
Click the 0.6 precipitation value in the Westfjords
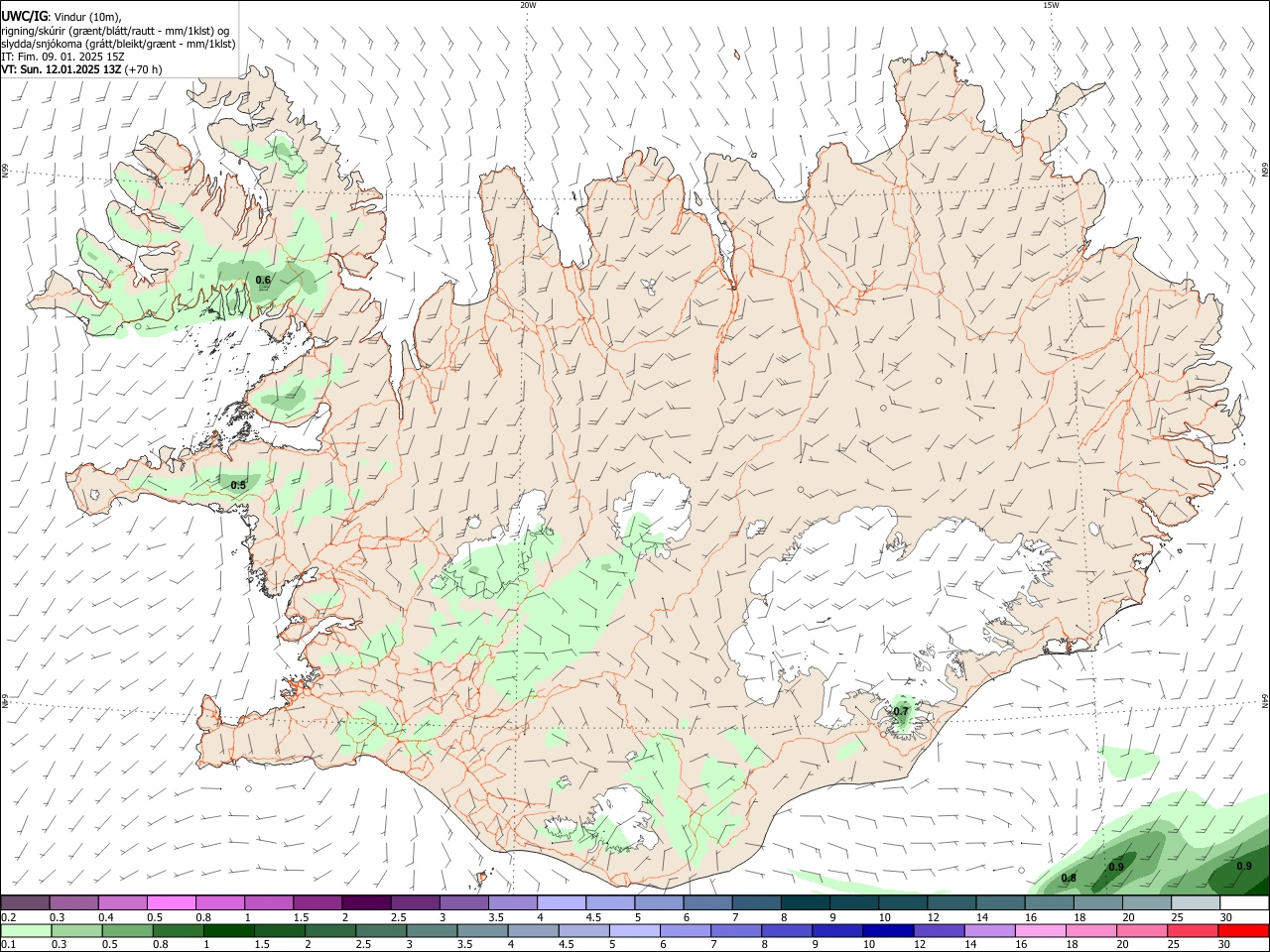(x=263, y=281)
